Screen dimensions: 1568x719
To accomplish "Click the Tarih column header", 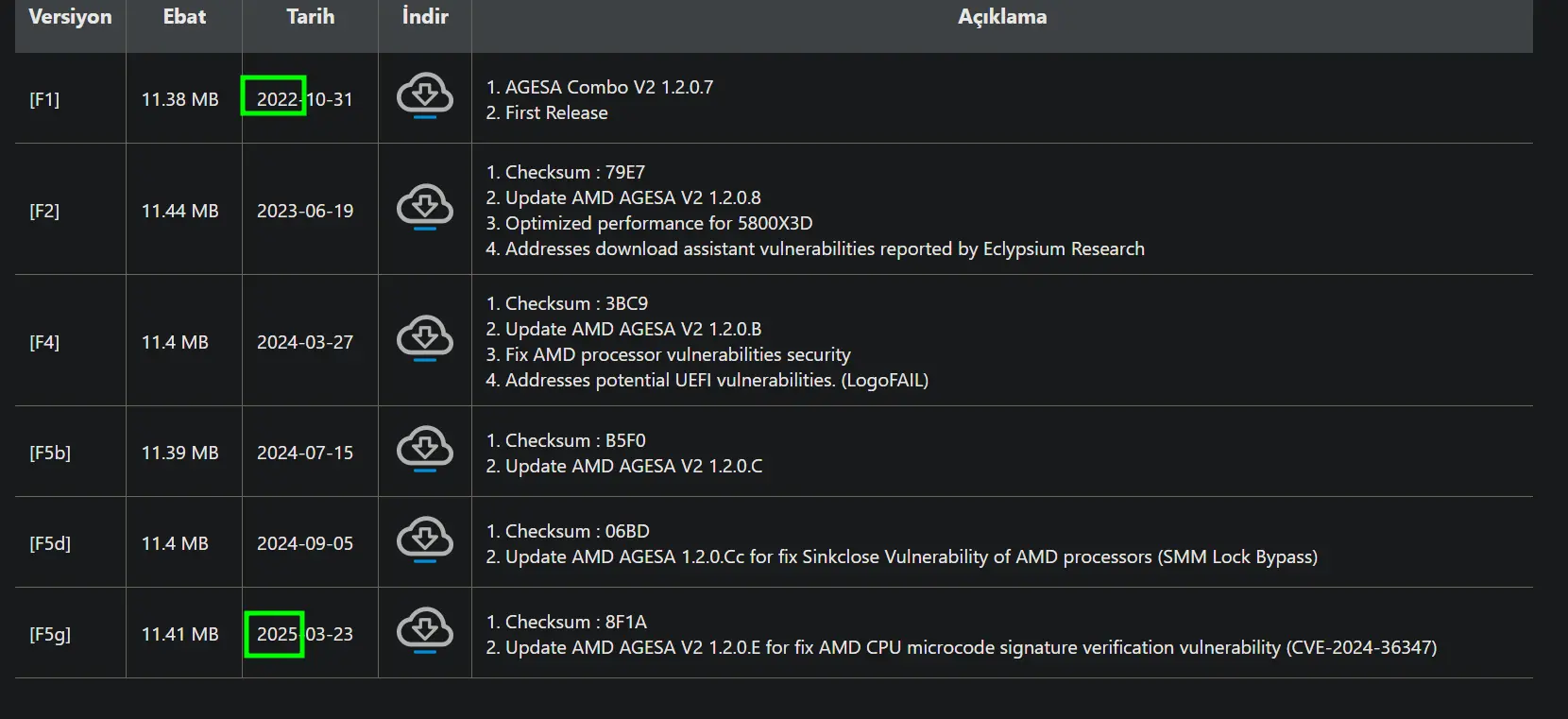I will pyautogui.click(x=311, y=17).
